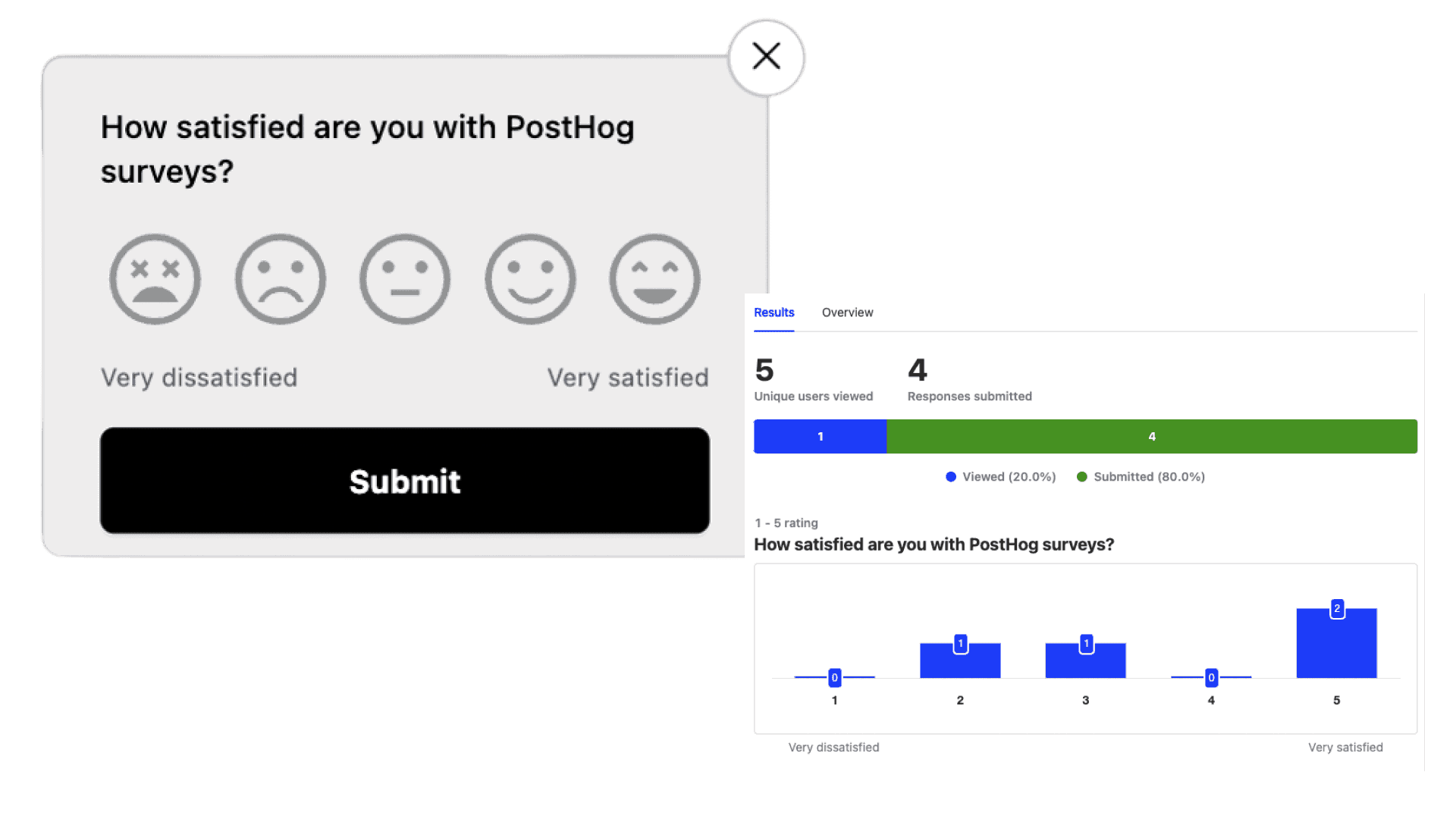Viewport: 1456px width, 819px height.
Task: Close the survey popup with X
Action: 766,57
